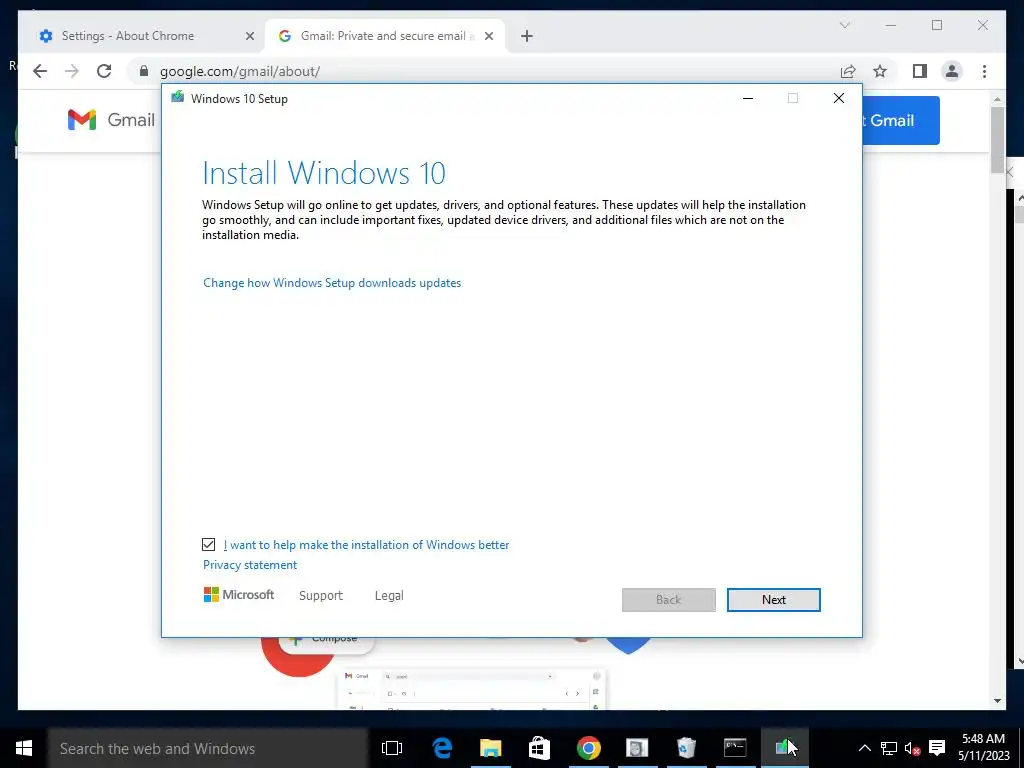This screenshot has height=768, width=1024.
Task: Open Change how Windows Setup downloads updates
Action: tap(332, 283)
